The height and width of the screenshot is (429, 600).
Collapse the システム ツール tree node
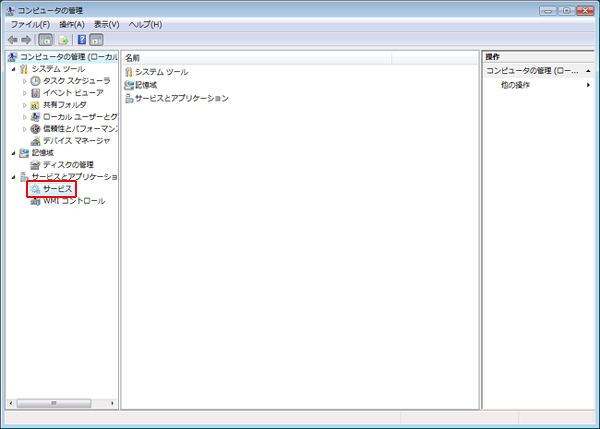(x=14, y=69)
